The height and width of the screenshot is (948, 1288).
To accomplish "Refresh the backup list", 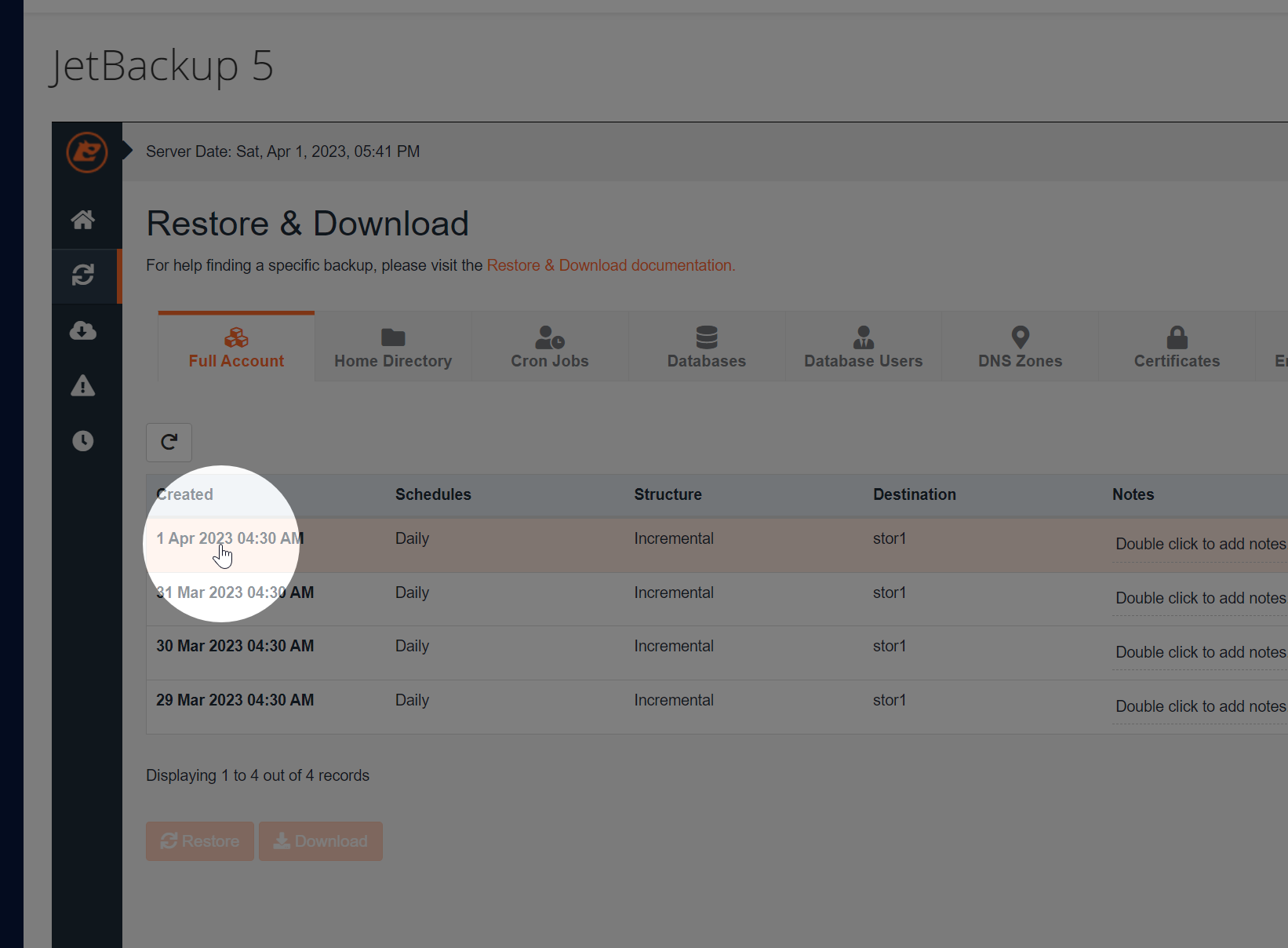I will point(169,443).
